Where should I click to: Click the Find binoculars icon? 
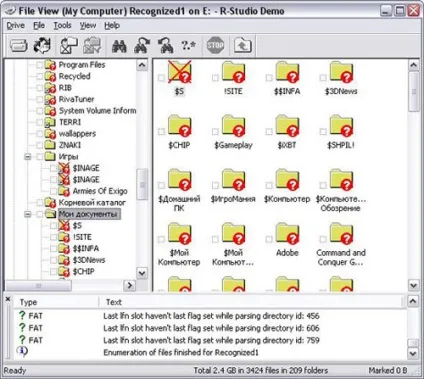pyautogui.click(x=119, y=46)
